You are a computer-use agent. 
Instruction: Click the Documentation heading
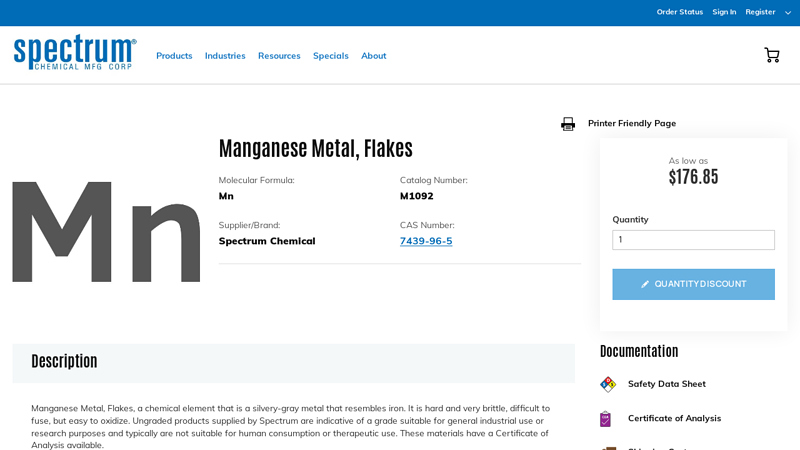(x=639, y=351)
